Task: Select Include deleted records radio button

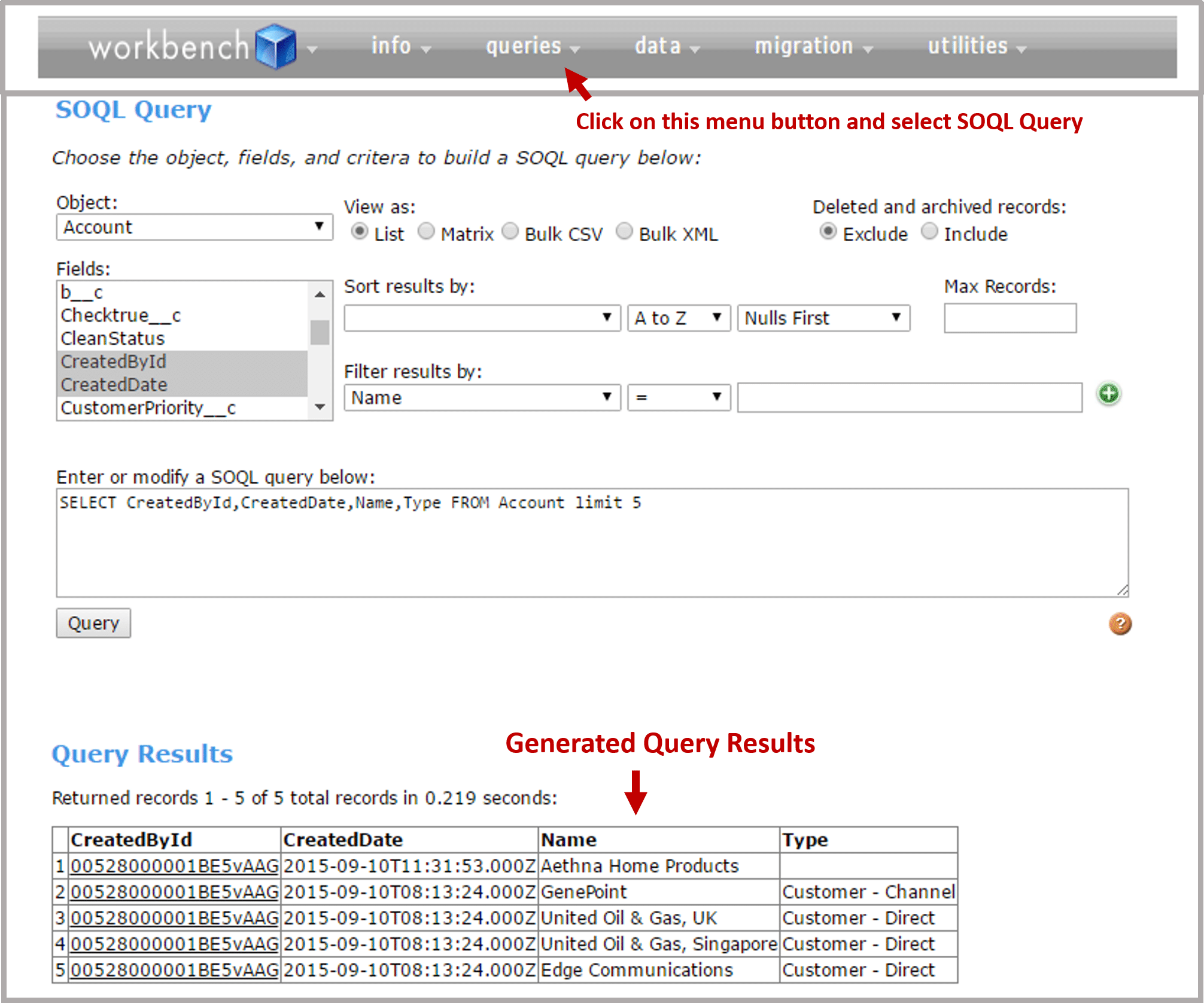Action: point(929,231)
